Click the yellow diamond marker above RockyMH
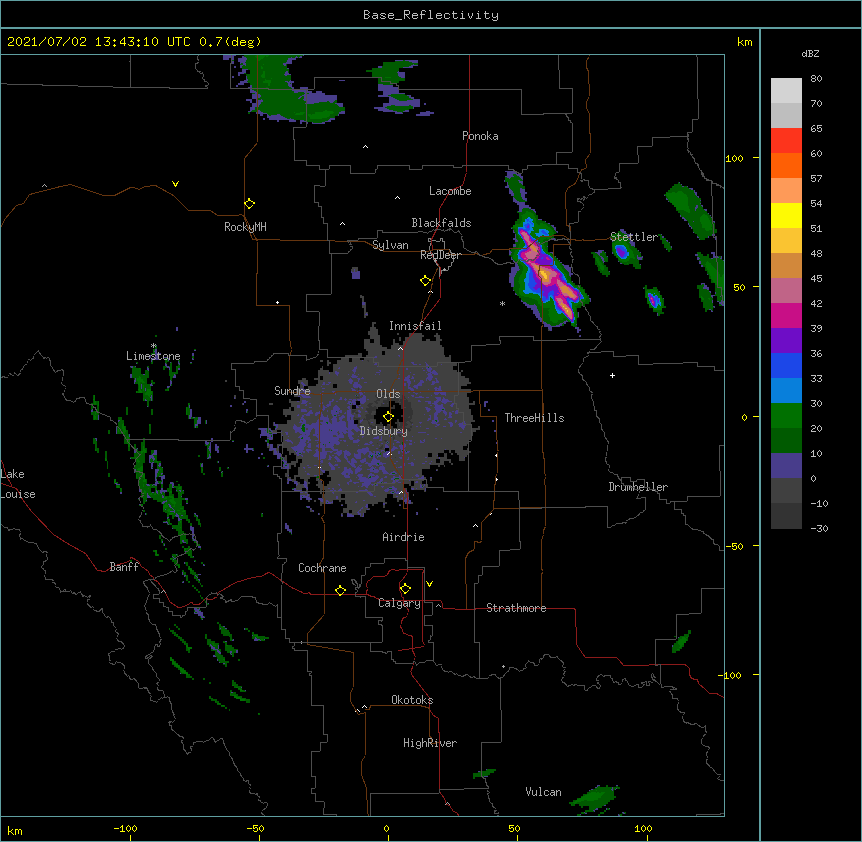Image resolution: width=862 pixels, height=842 pixels. click(250, 203)
